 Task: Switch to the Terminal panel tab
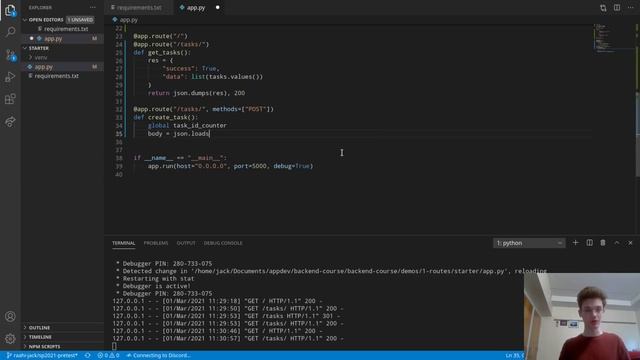123,243
